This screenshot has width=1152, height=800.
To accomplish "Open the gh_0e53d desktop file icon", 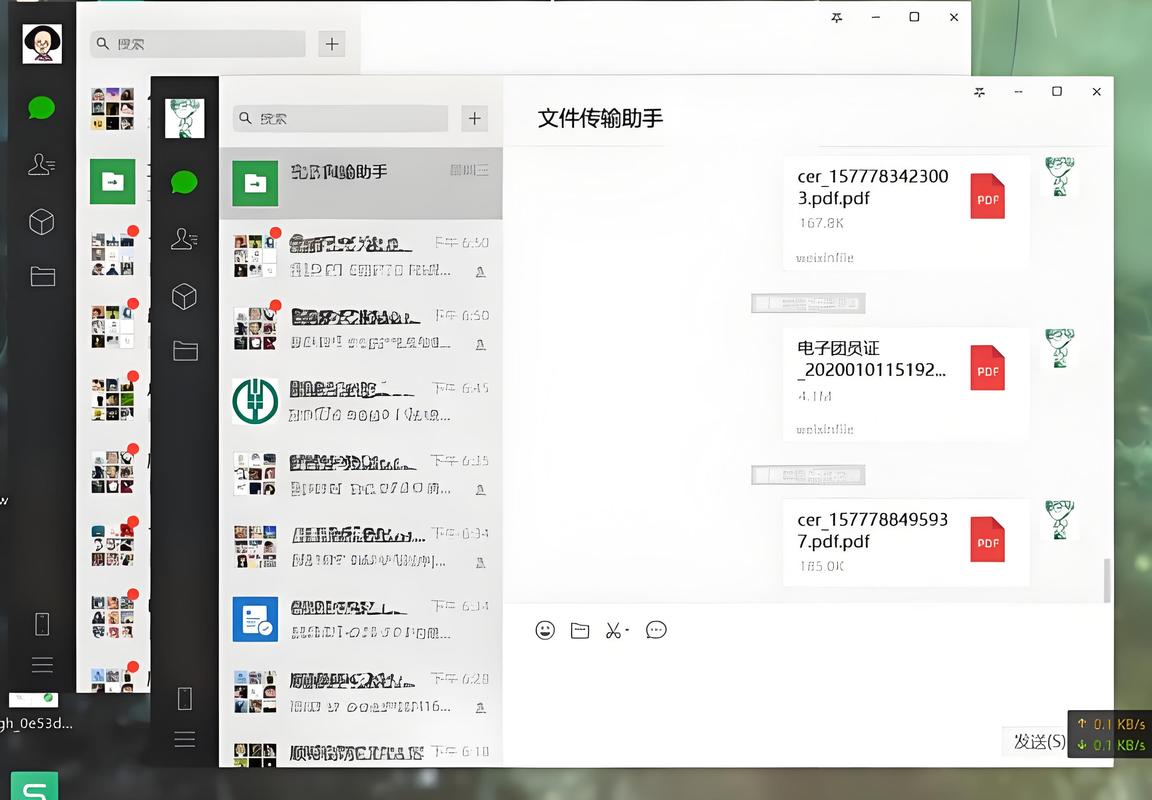I will (34, 711).
